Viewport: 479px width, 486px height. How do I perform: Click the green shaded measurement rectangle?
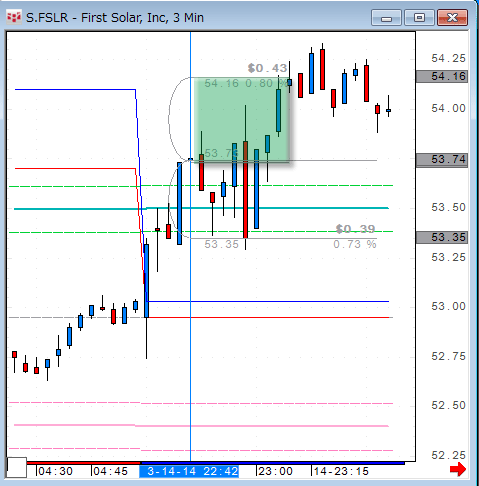[x=242, y=120]
